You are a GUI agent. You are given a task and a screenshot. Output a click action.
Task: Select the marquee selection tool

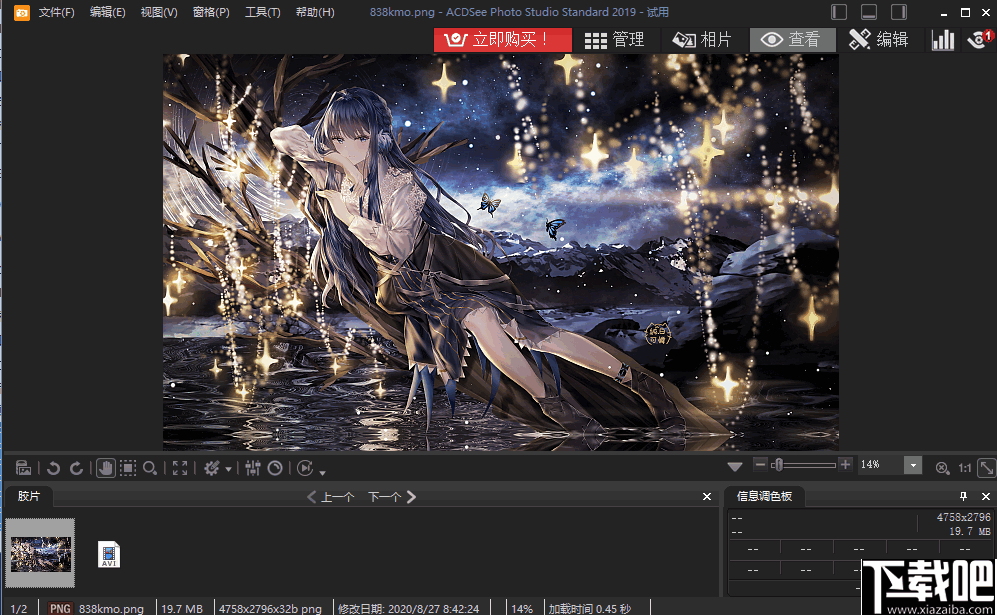click(130, 468)
